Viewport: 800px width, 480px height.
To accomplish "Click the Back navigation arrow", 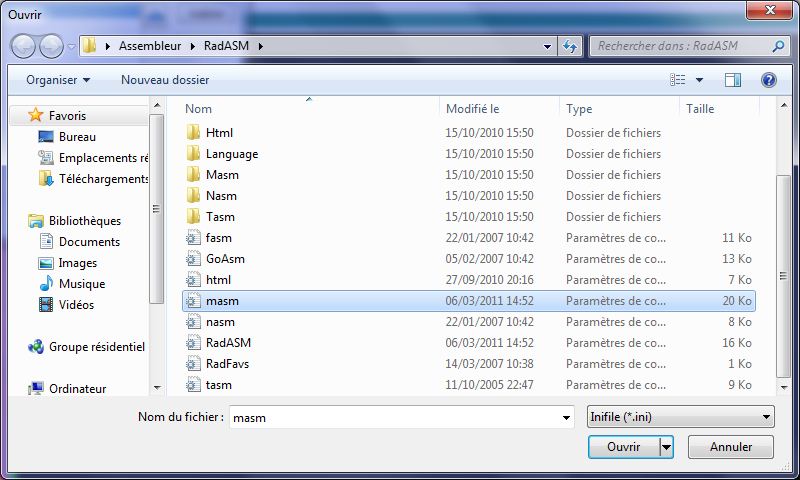I will (23, 46).
